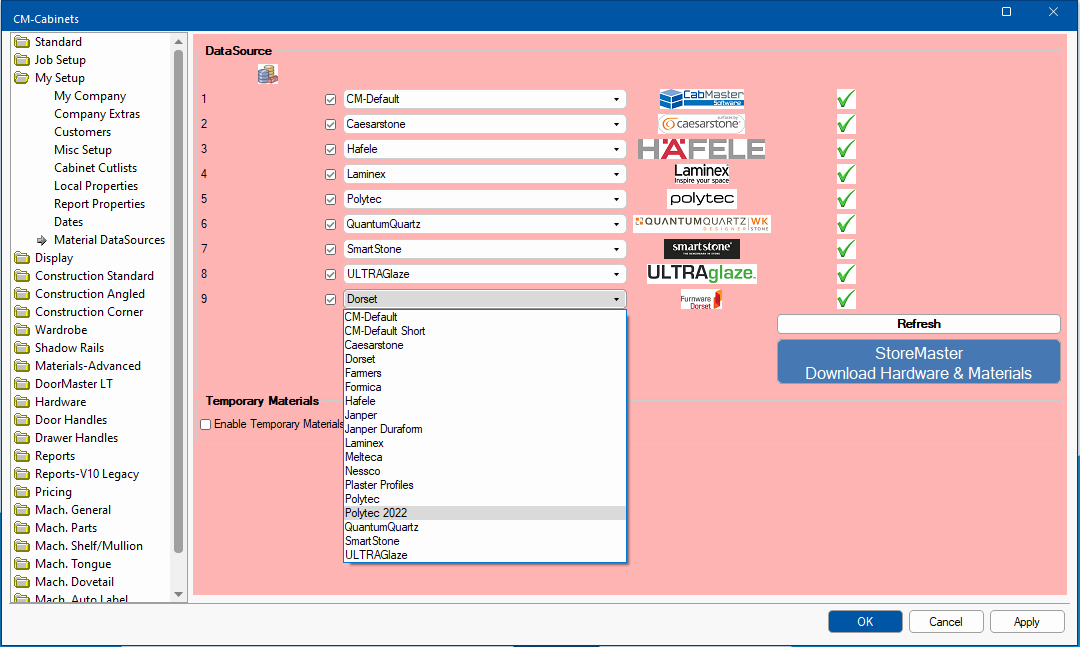Select Melteca in the dropdown list
1080x647 pixels.
(x=485, y=457)
